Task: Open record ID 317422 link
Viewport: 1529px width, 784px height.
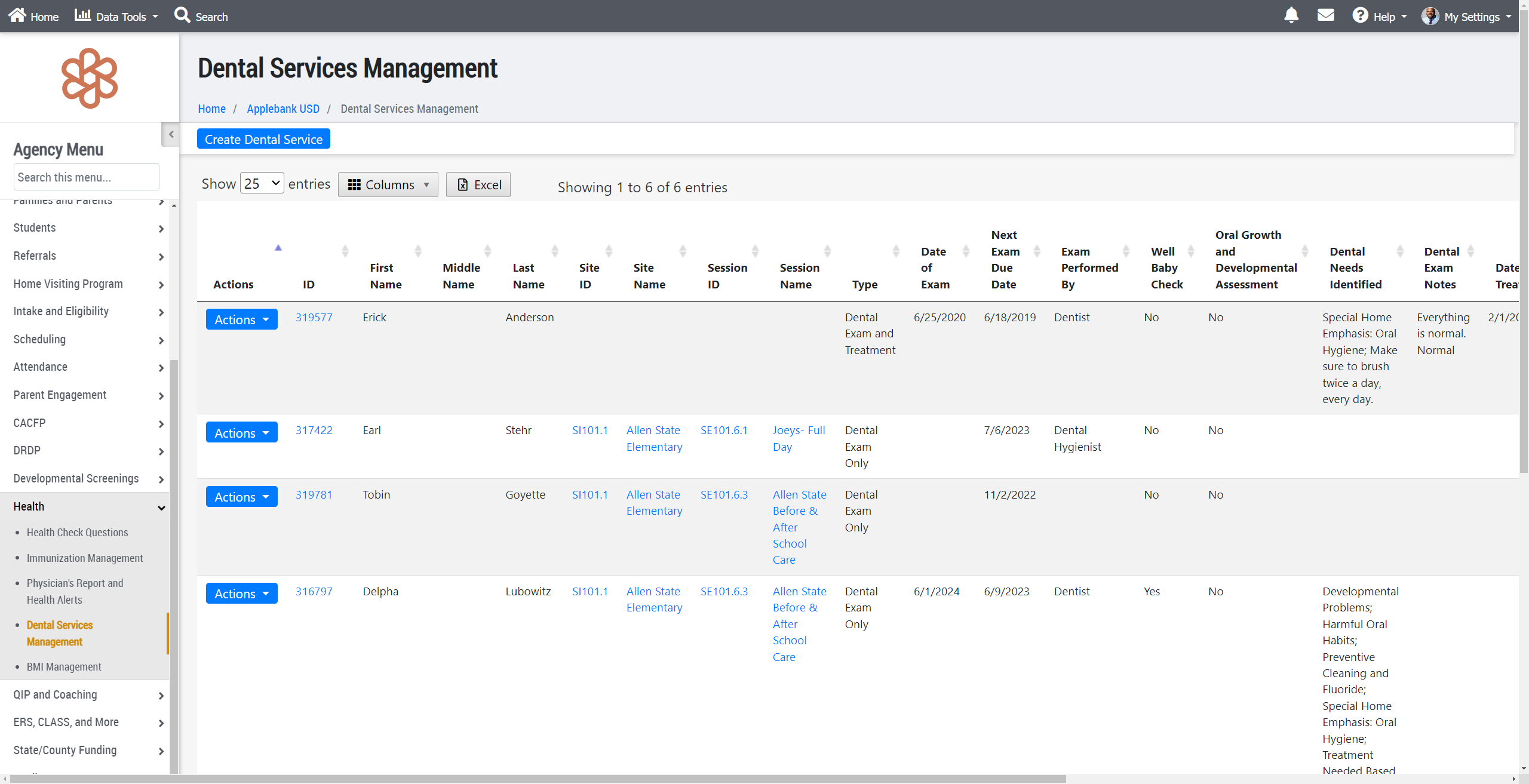Action: pyautogui.click(x=314, y=431)
